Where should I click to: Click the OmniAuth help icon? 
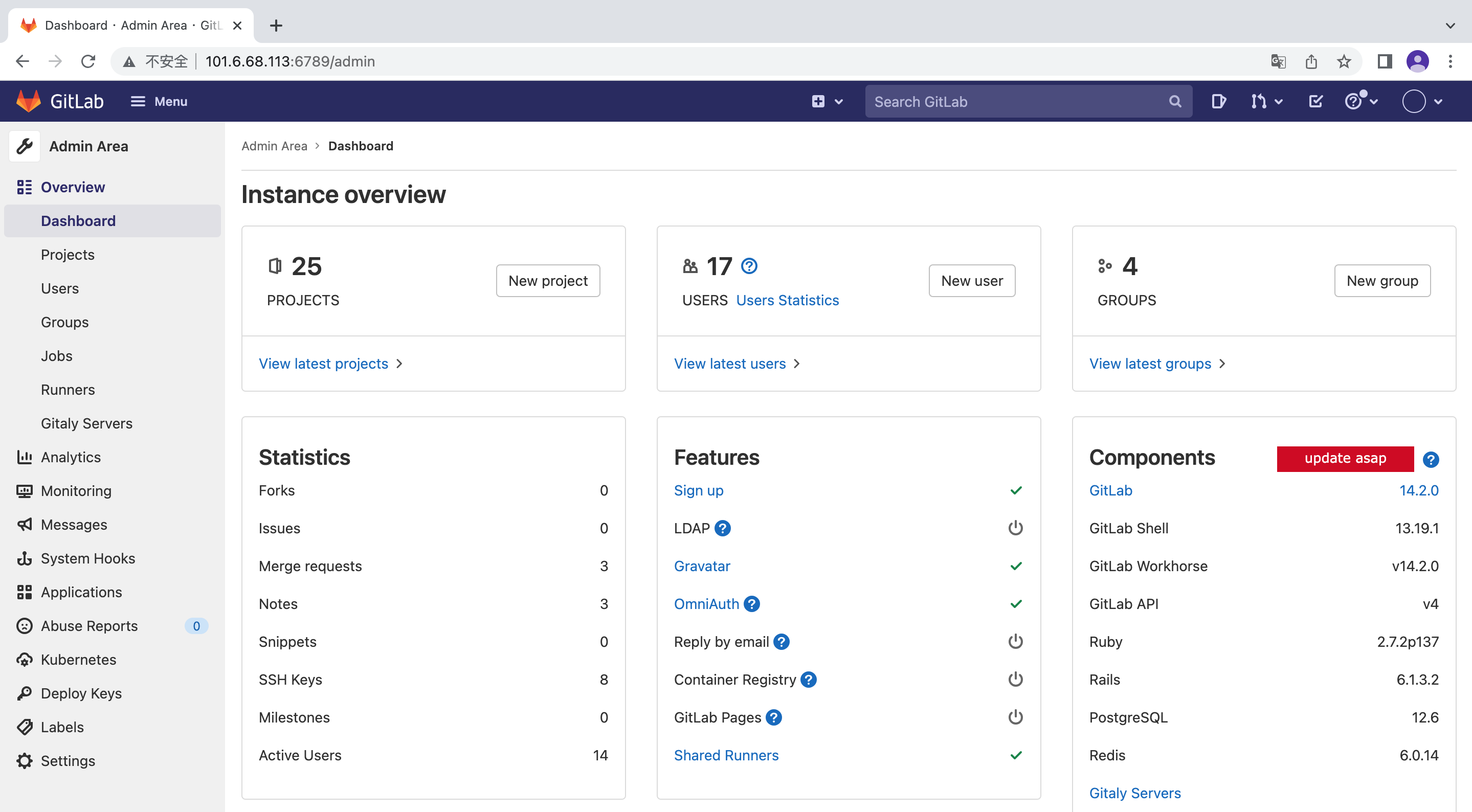[751, 603]
